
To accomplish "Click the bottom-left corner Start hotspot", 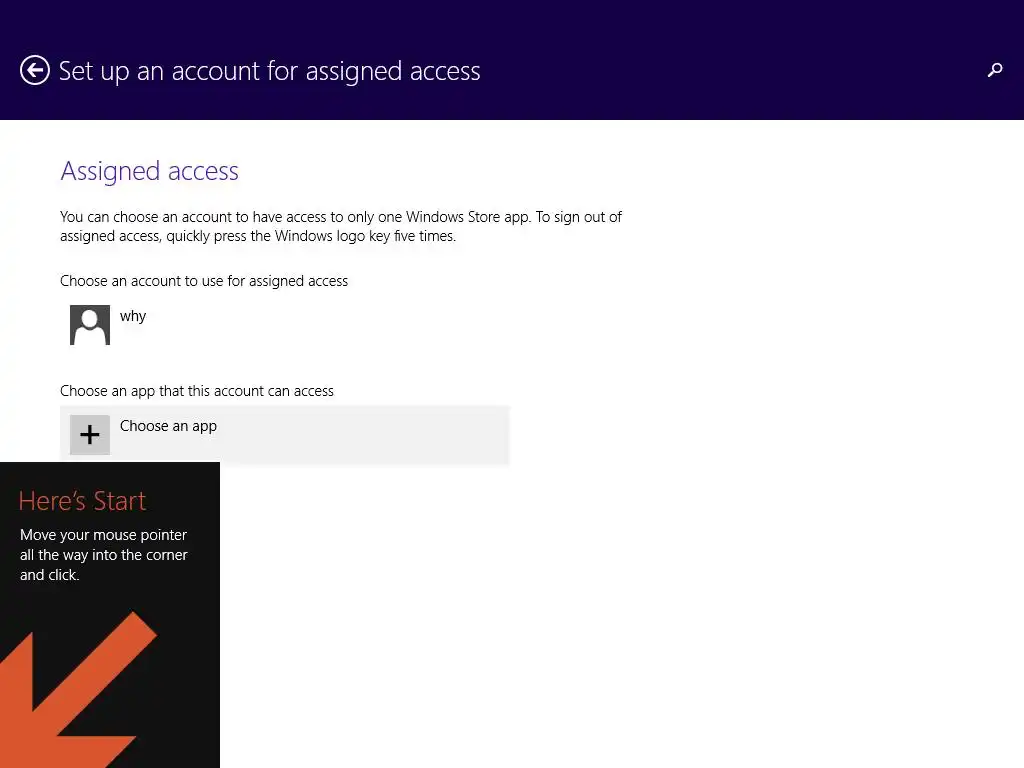I will tap(3, 764).
